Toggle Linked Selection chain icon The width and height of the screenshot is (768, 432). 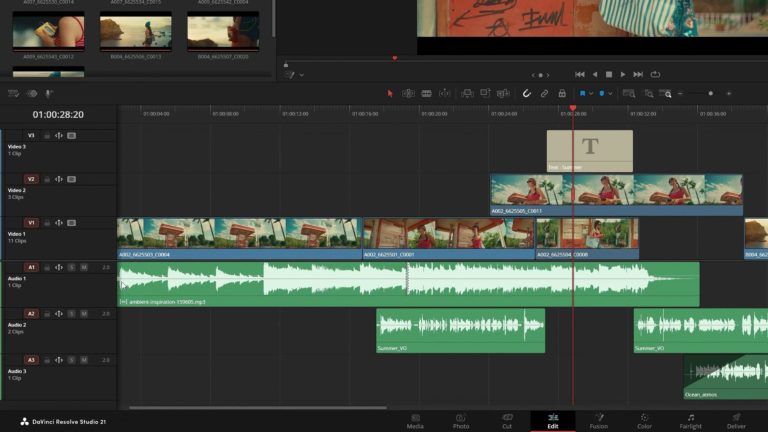pos(544,94)
